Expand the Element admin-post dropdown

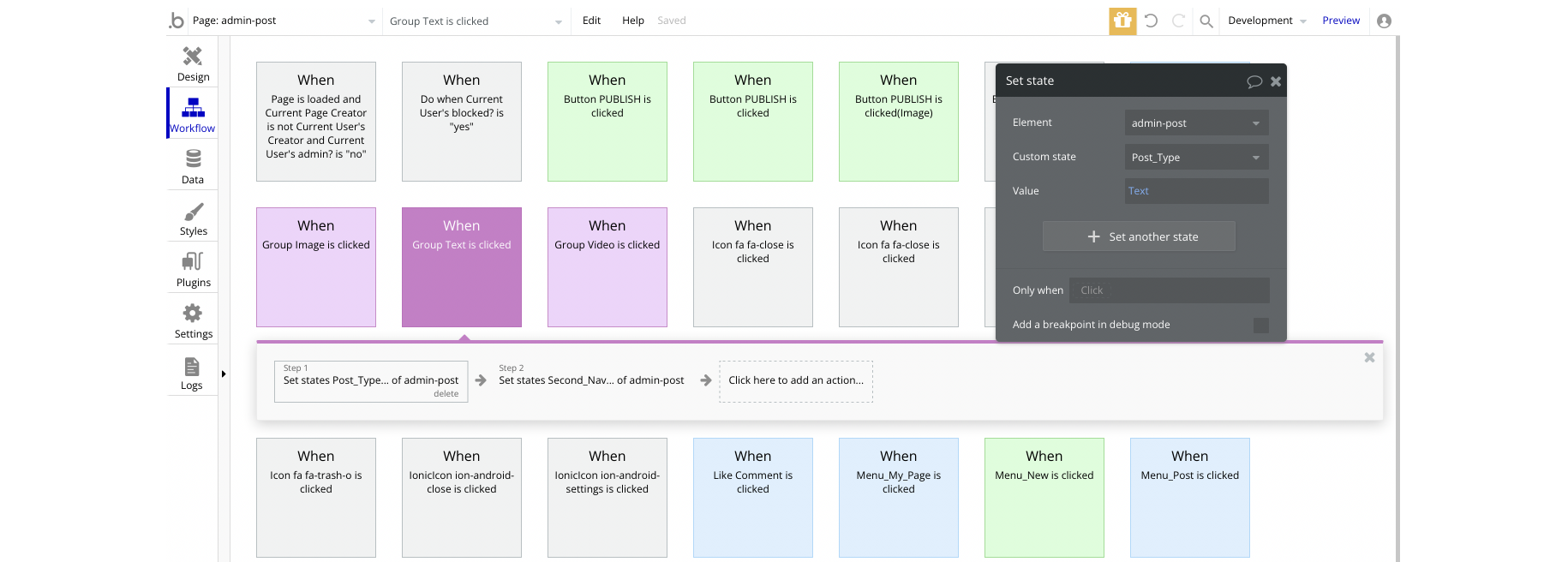(x=1196, y=123)
